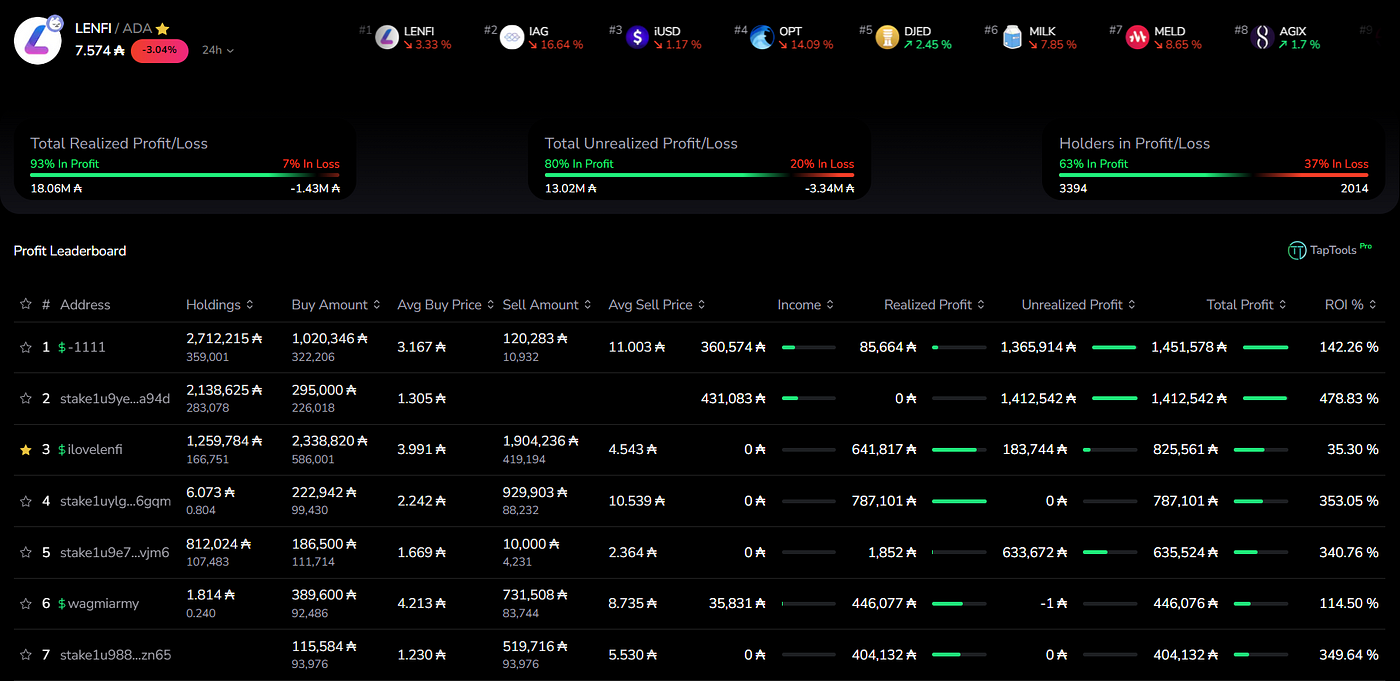Click the Holders in Profit/Loss bar

1214,175
